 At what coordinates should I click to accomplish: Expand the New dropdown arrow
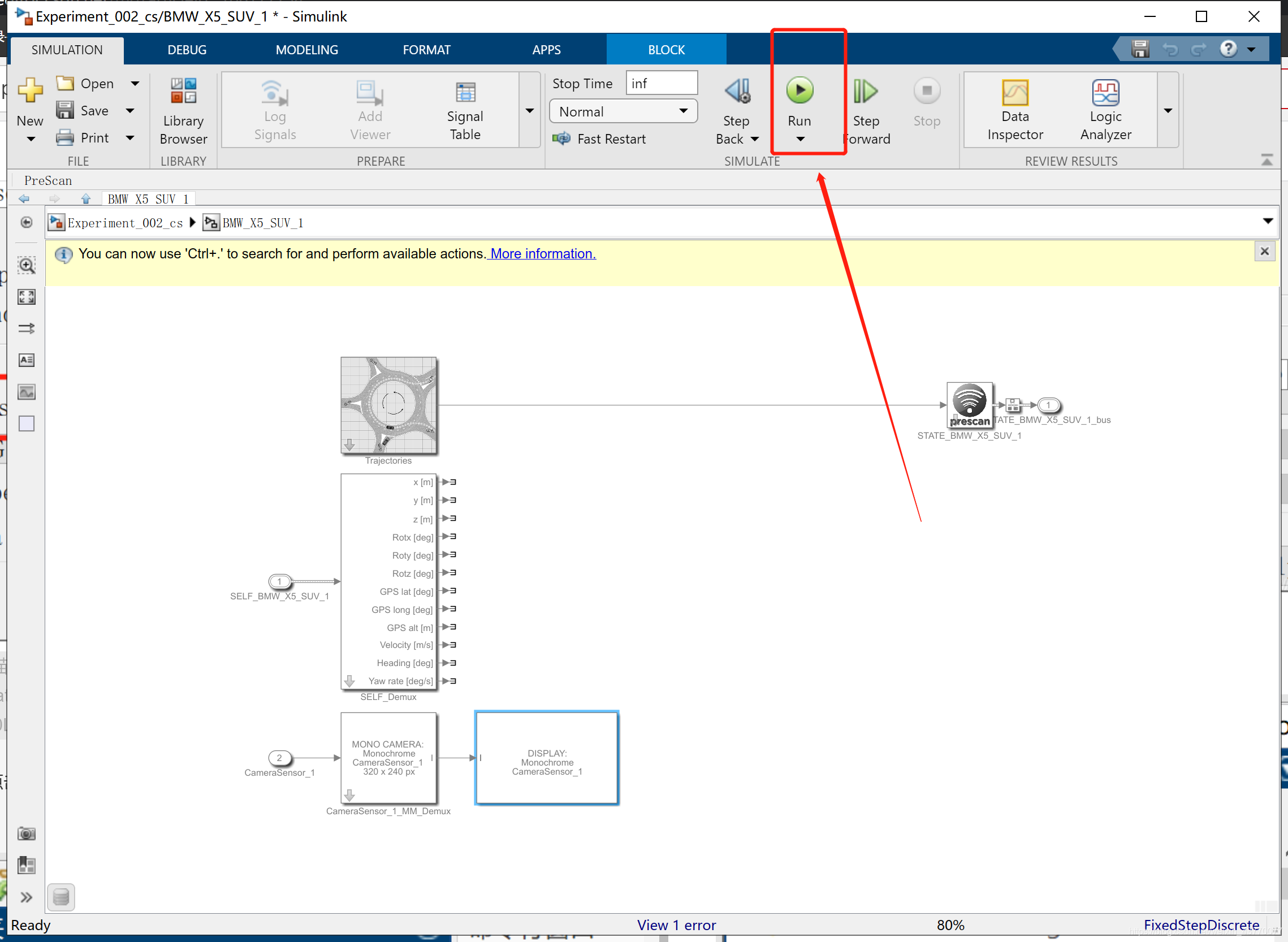31,139
